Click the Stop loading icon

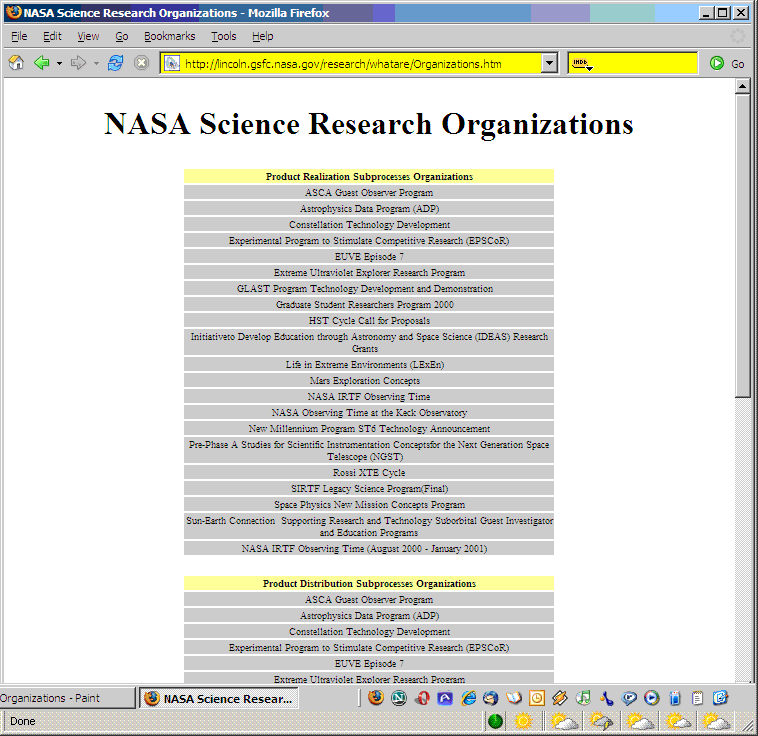click(141, 63)
